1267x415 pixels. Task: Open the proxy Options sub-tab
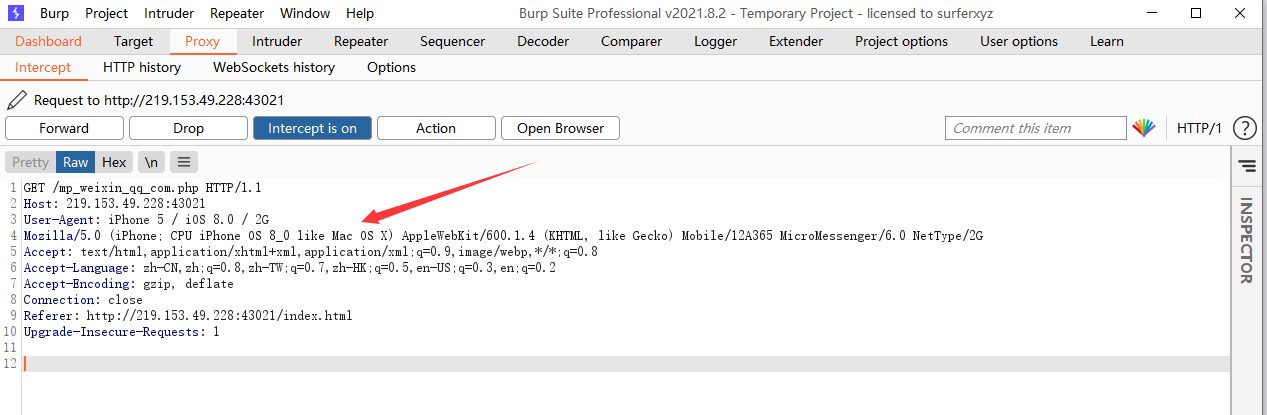tap(391, 67)
